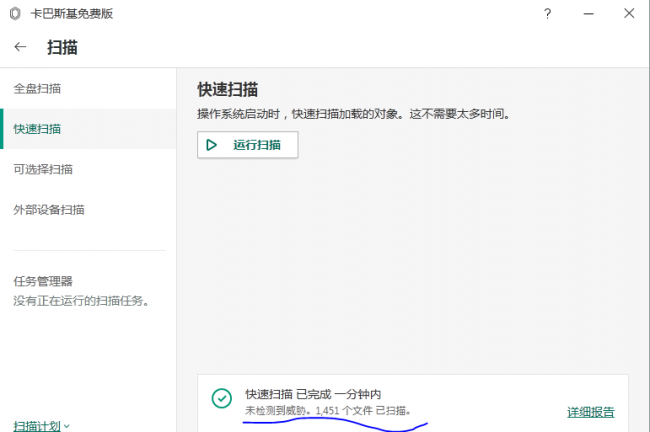Close the Kaspersky window
650x432 pixels.
[x=629, y=14]
